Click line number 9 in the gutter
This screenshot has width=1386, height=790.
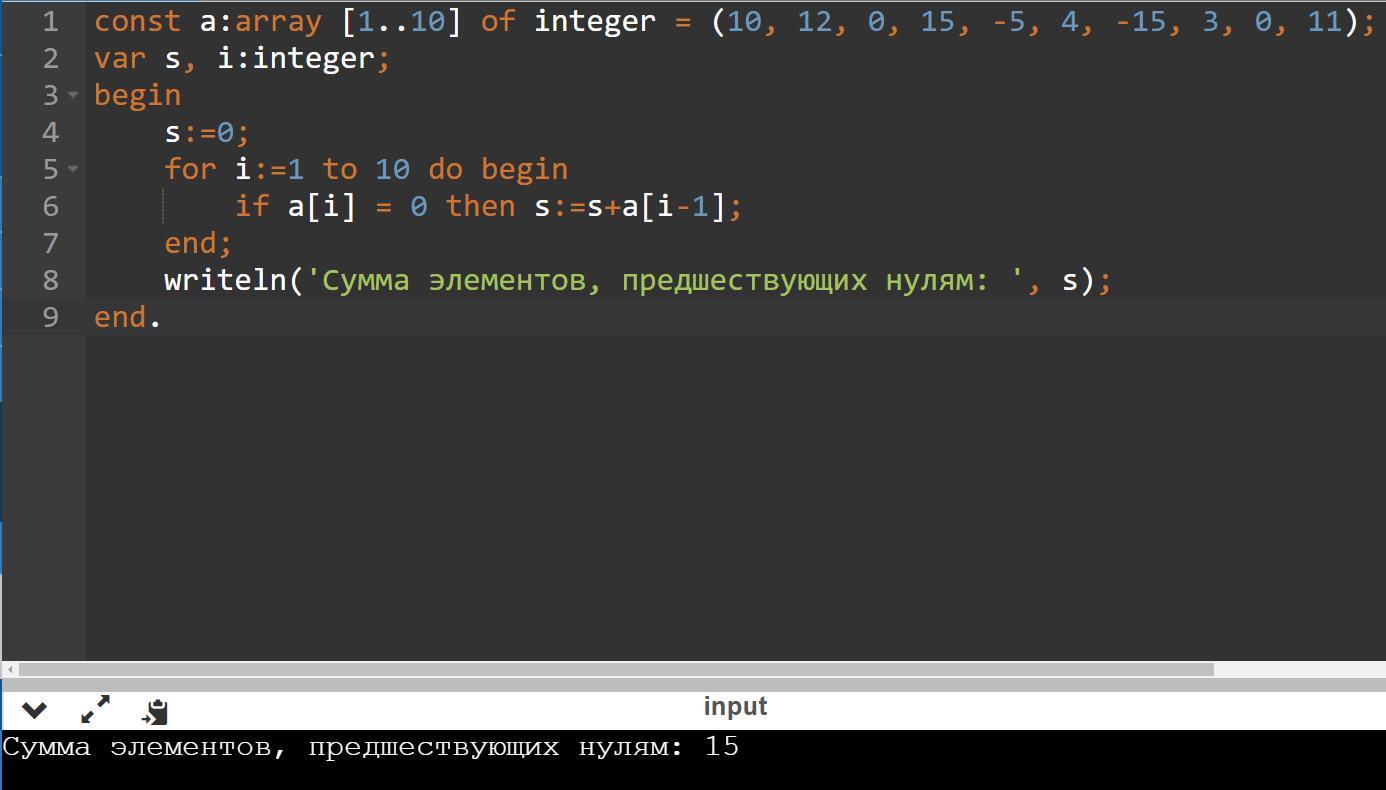(50, 317)
